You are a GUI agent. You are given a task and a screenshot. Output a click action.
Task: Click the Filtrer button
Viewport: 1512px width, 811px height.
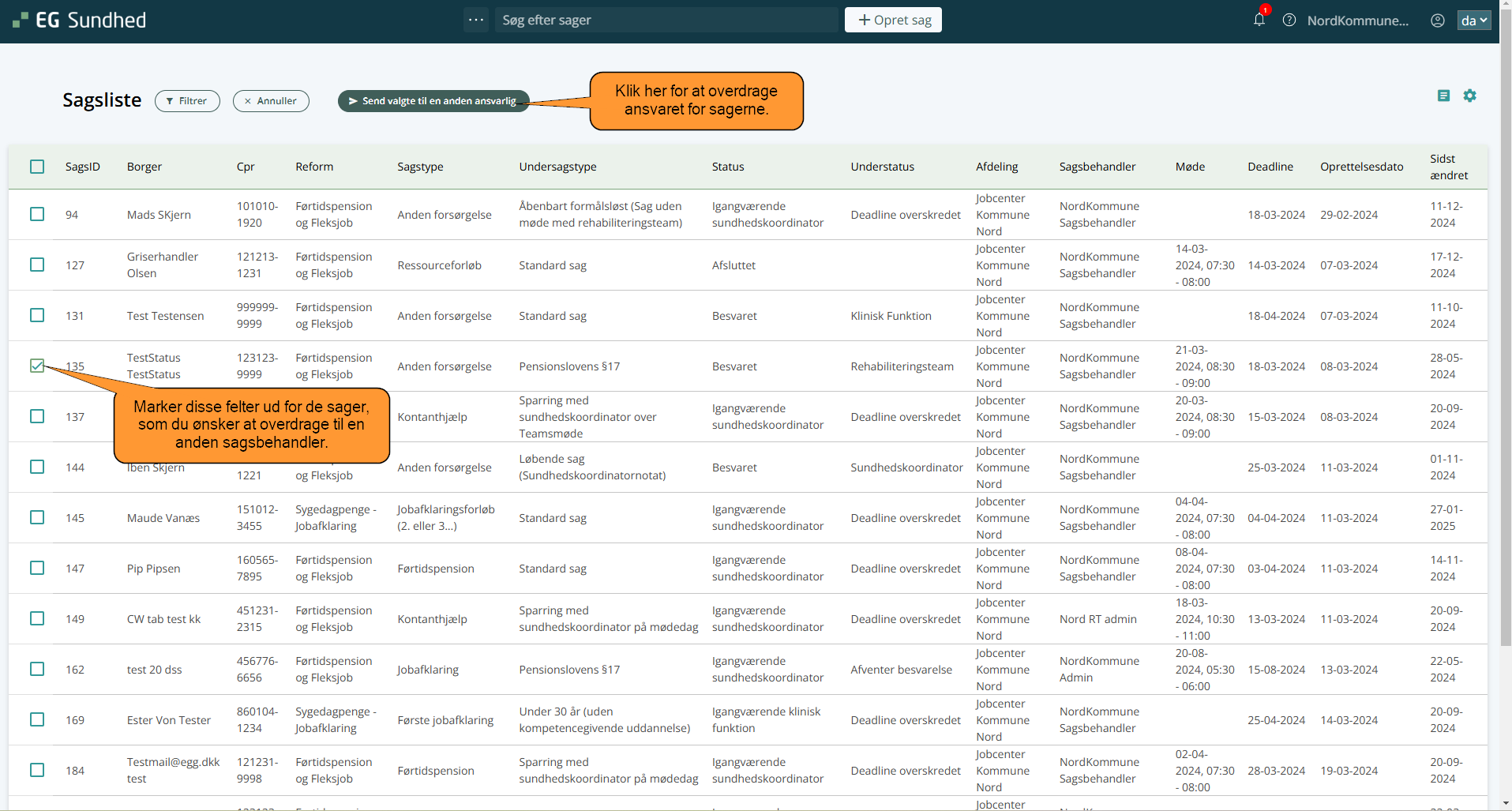(x=187, y=101)
